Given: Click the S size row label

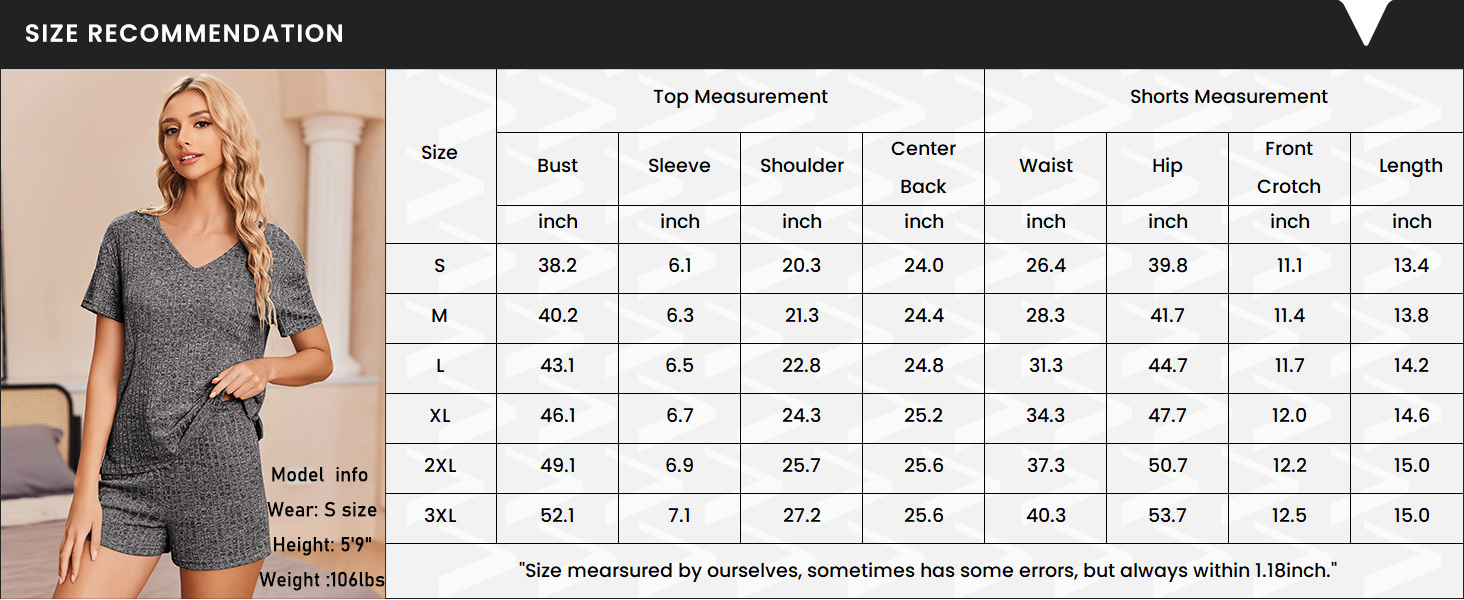Looking at the screenshot, I should pos(439,266).
